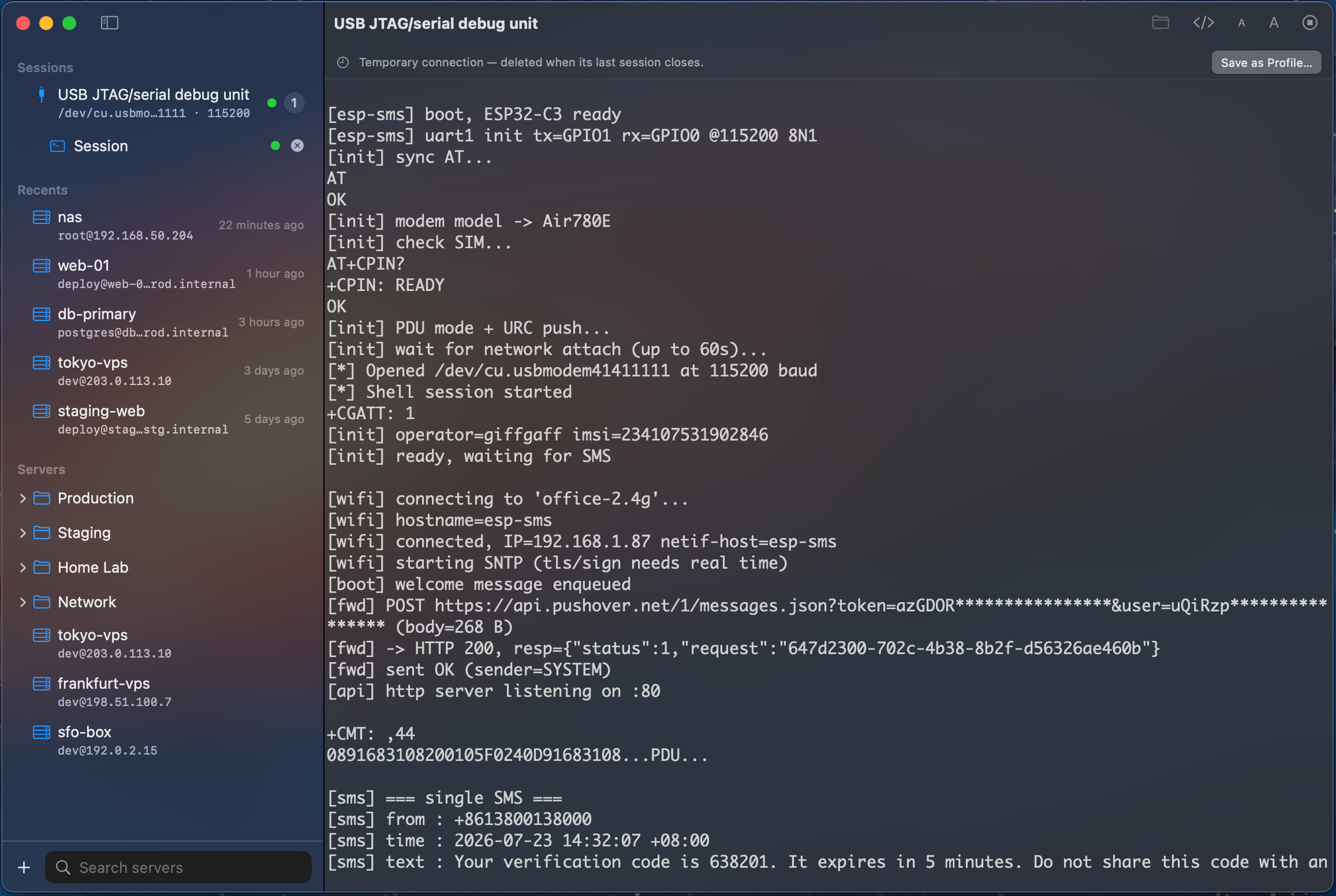The height and width of the screenshot is (896, 1336).
Task: Expand the Staging folder chevron
Action: 23,533
